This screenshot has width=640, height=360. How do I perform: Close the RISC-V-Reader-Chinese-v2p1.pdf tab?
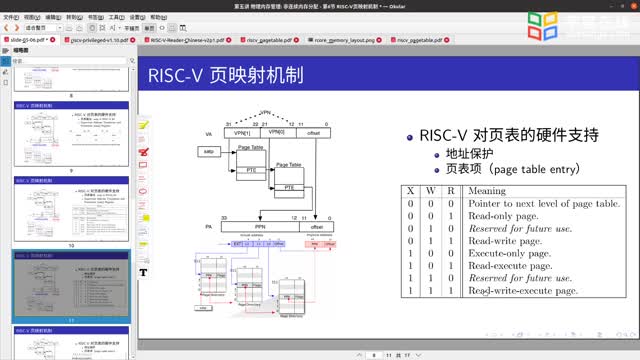(229, 40)
